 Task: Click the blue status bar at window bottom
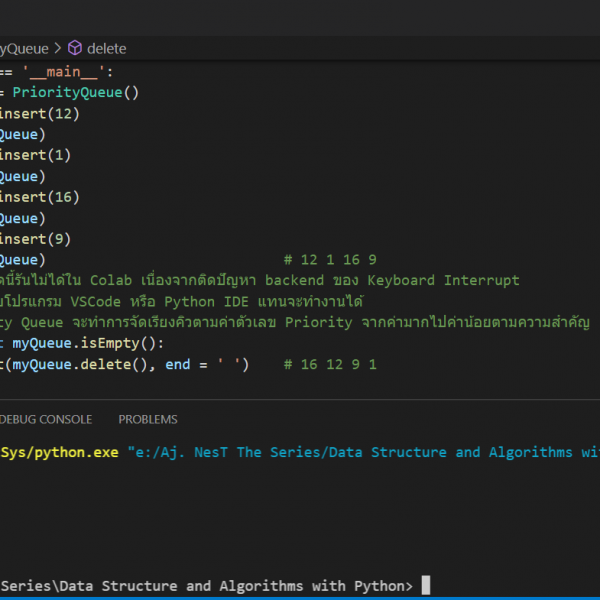point(300,597)
